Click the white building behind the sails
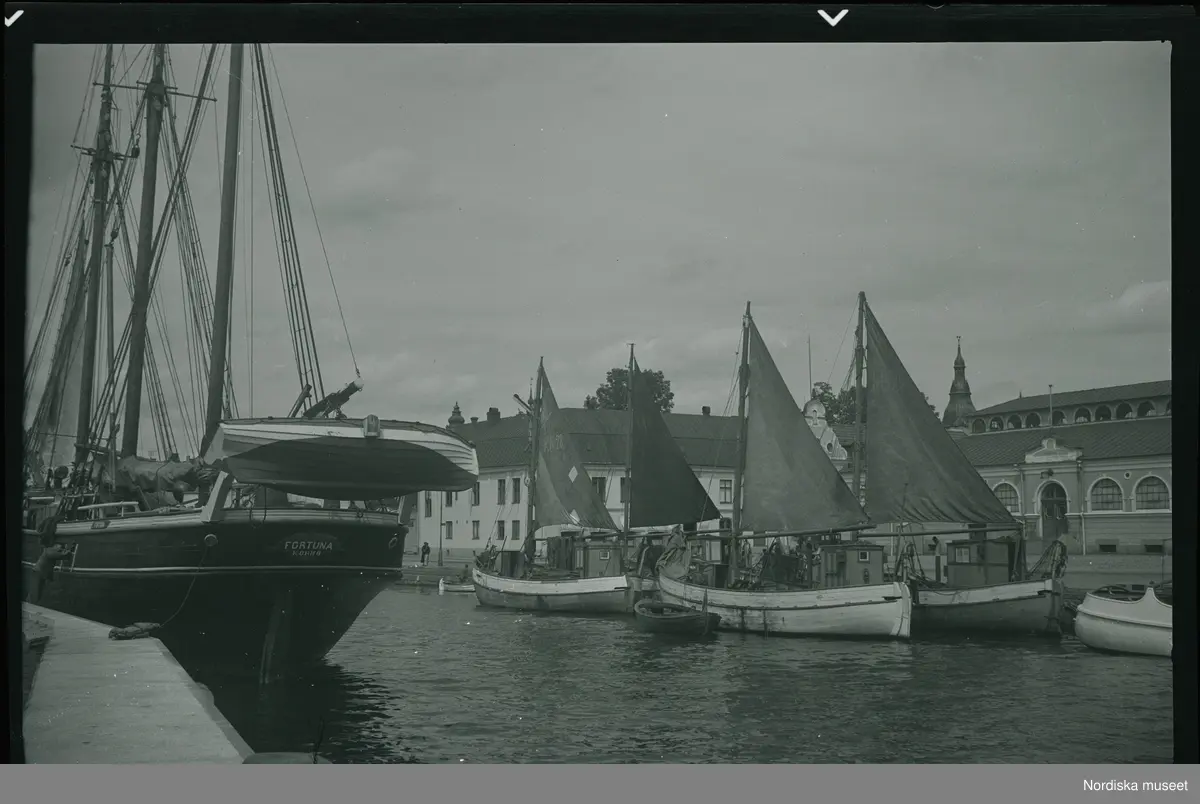Screen dimensions: 1200x804 click(x=480, y=510)
